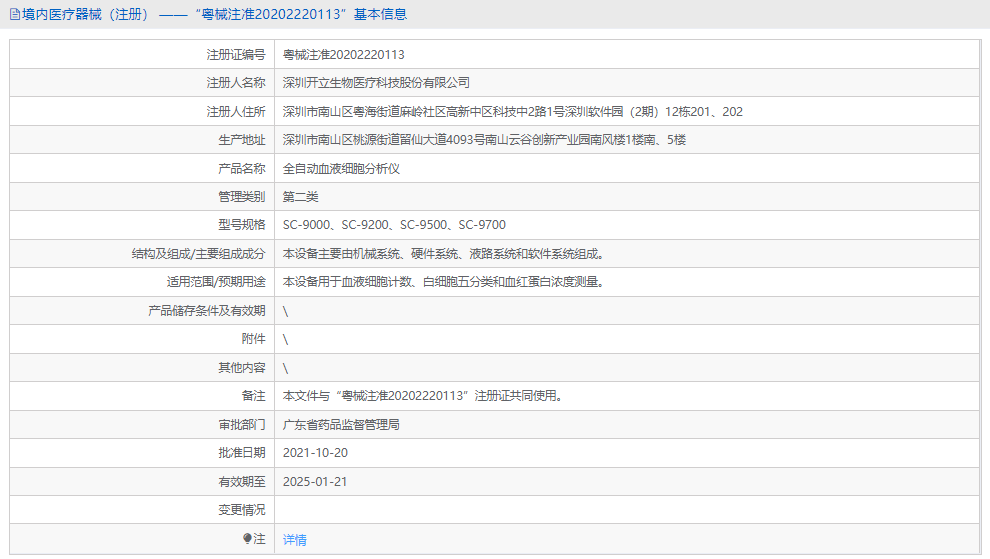Image resolution: width=990 pixels, height=559 pixels.
Task: Click the 适用范围/预期用途 label
Action: tap(216, 282)
